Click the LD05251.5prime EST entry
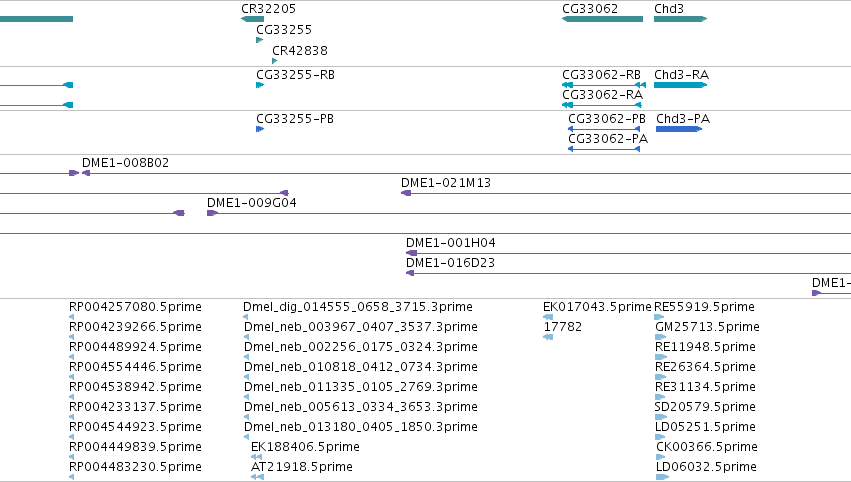The height and width of the screenshot is (482, 851). click(706, 427)
